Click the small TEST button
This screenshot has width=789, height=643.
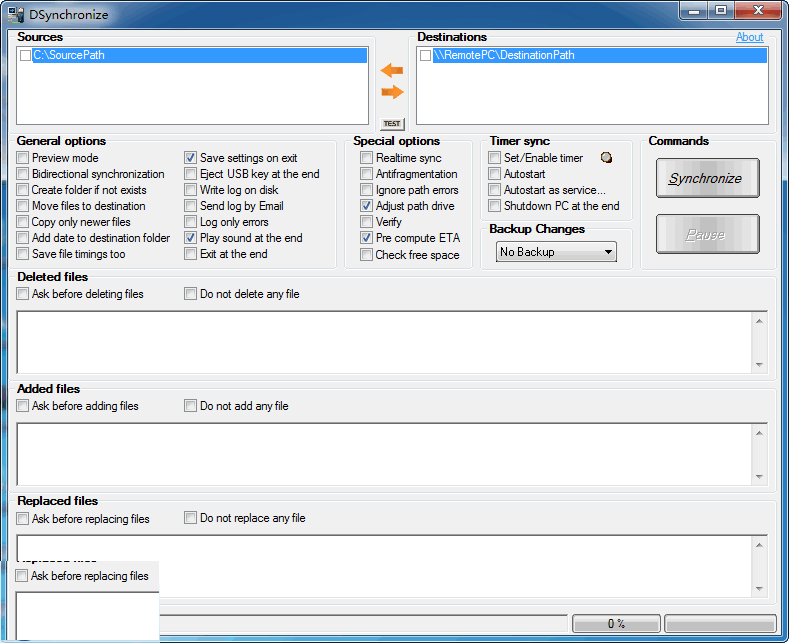pyautogui.click(x=392, y=124)
